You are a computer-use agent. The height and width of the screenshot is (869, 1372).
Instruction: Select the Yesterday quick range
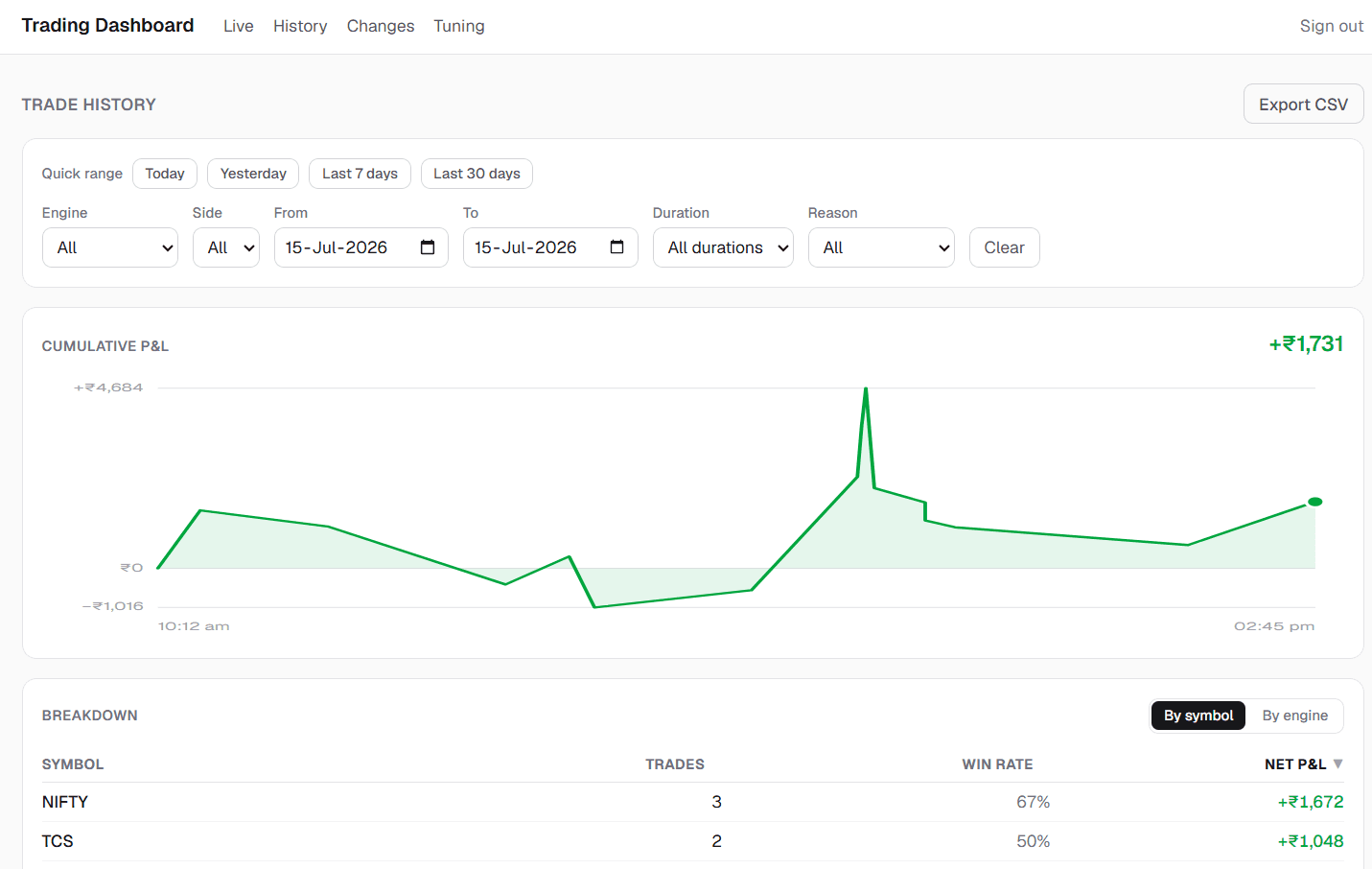(253, 174)
